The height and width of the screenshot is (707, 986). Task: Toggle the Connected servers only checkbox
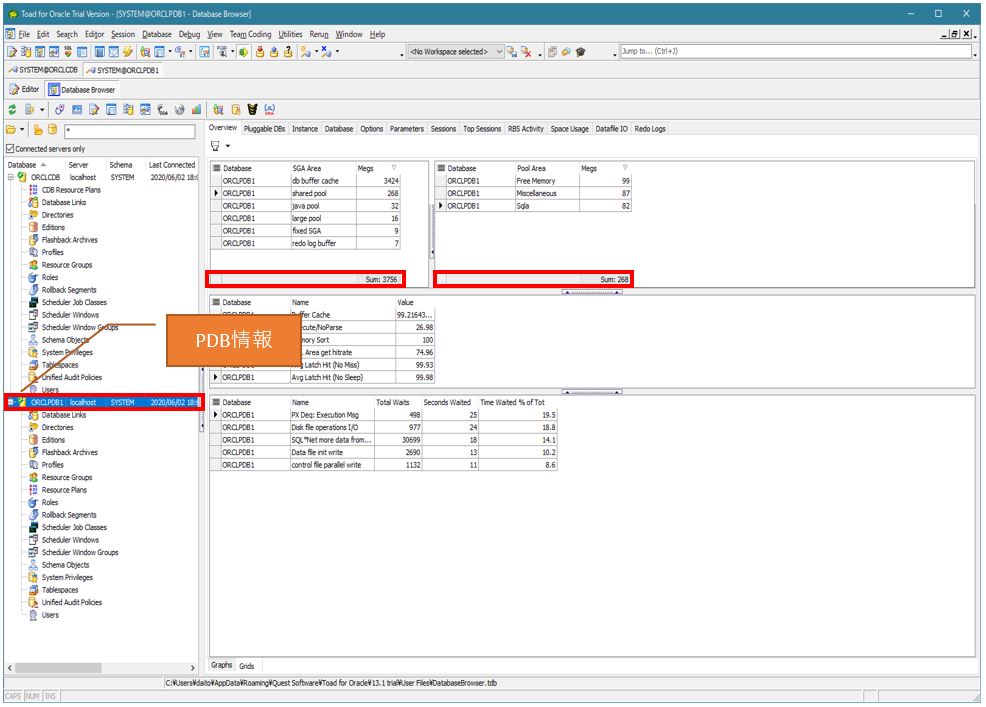[10, 149]
